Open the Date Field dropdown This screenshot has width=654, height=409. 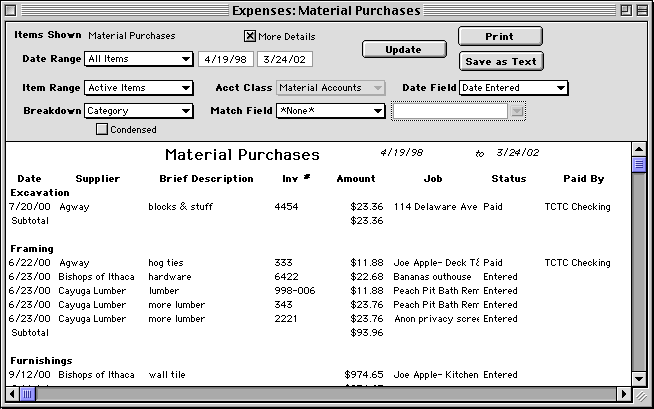(513, 88)
